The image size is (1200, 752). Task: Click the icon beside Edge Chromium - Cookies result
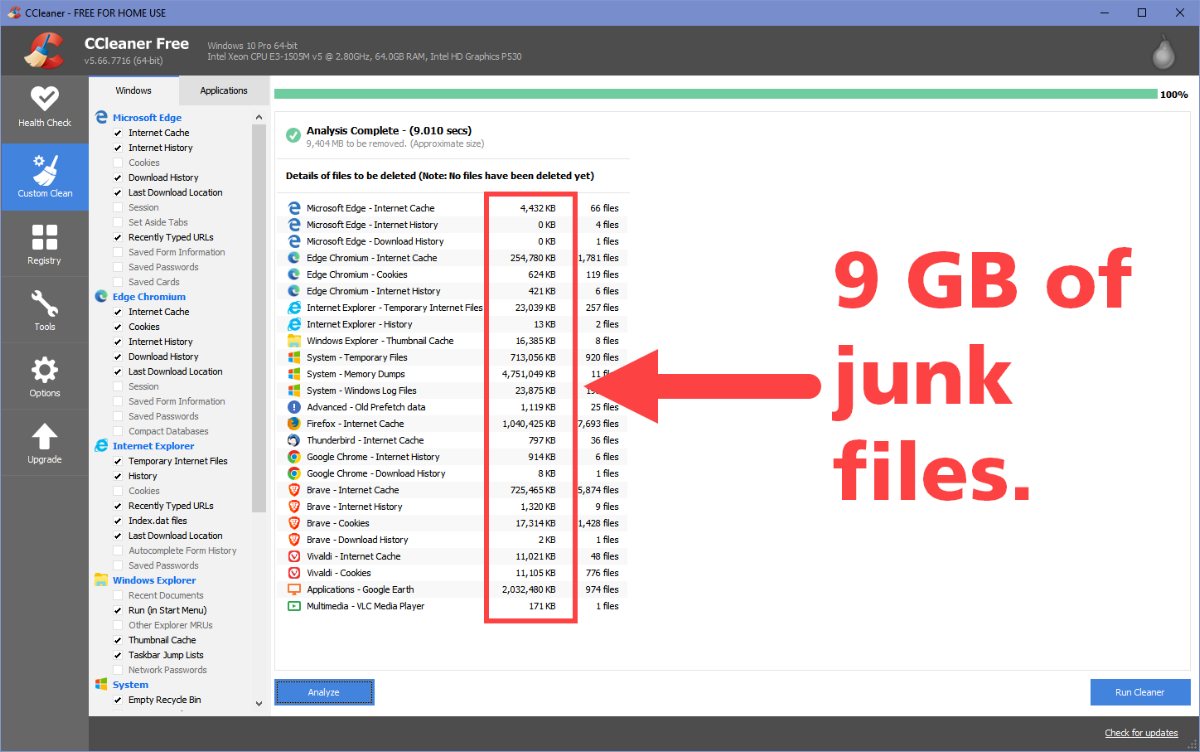tap(294, 274)
